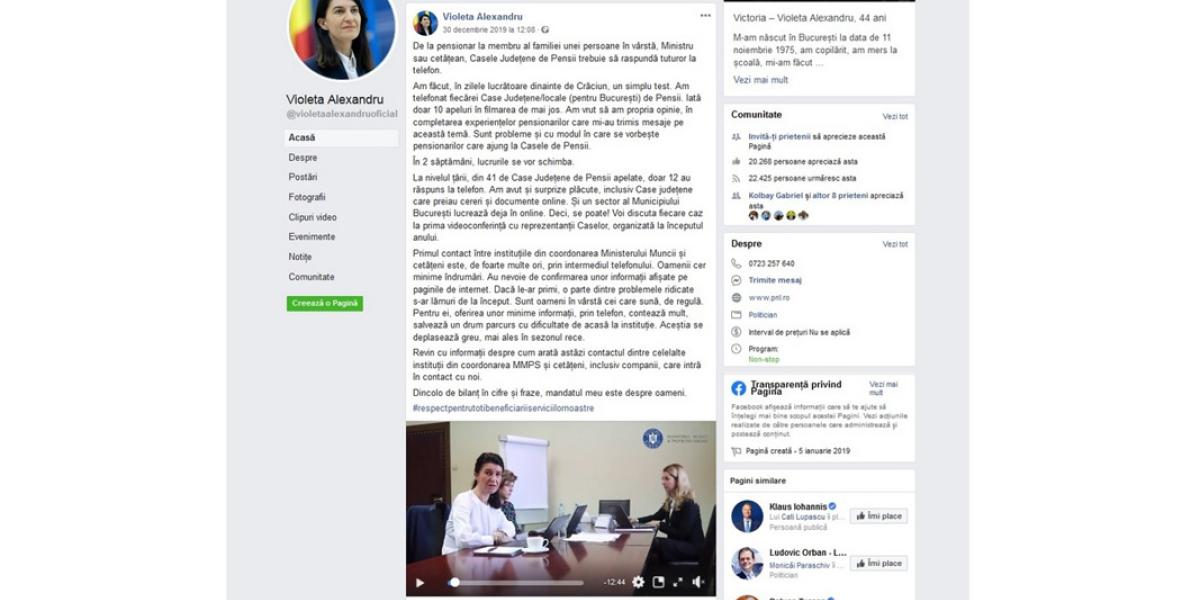Click Trimite mesaj messenger link

point(775,280)
